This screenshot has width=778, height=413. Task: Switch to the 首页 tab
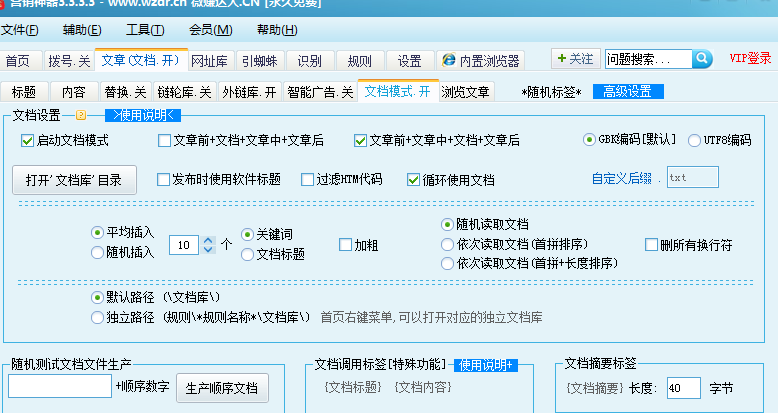click(x=18, y=61)
